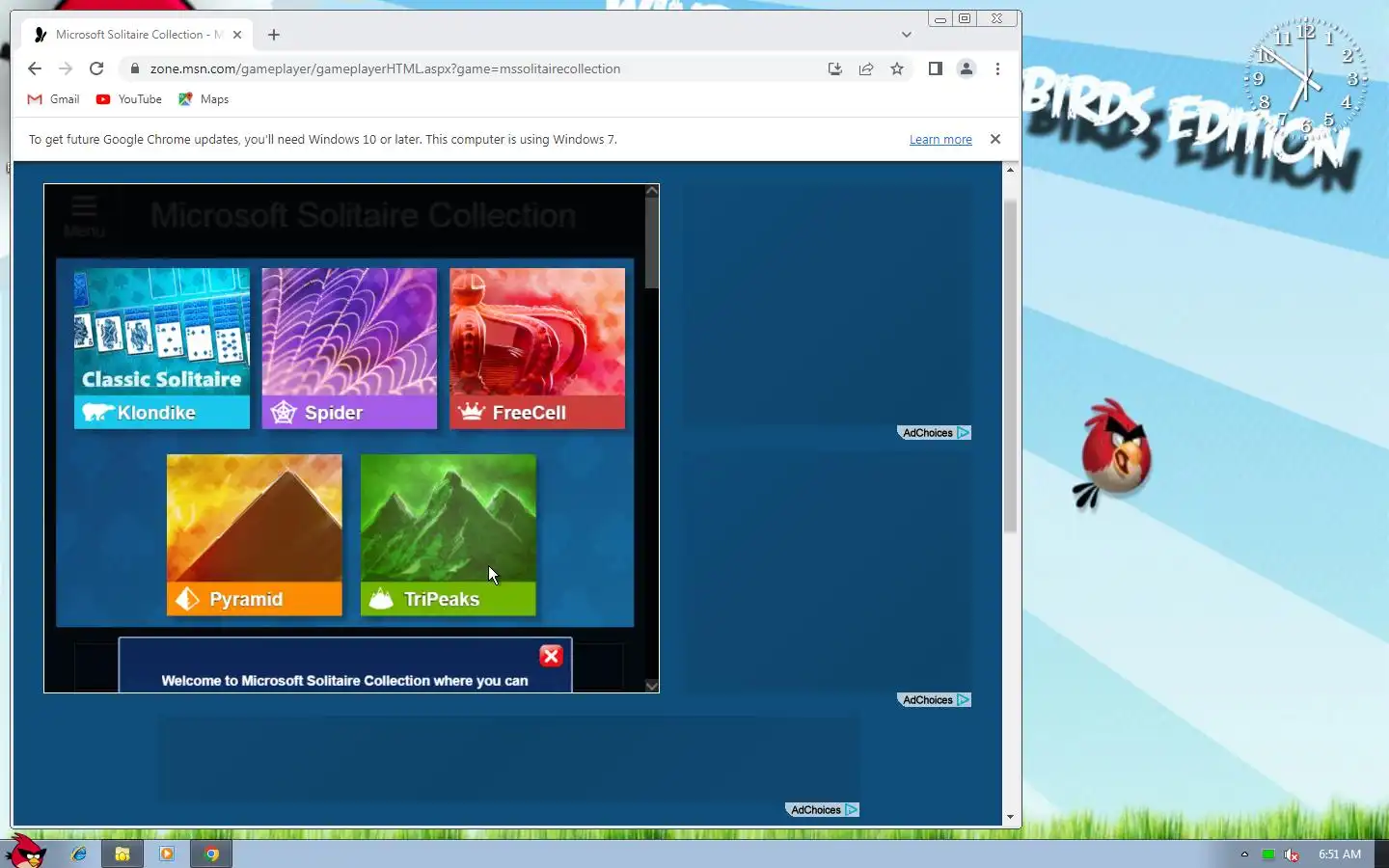Open the muted volume tray icon

[1292, 854]
